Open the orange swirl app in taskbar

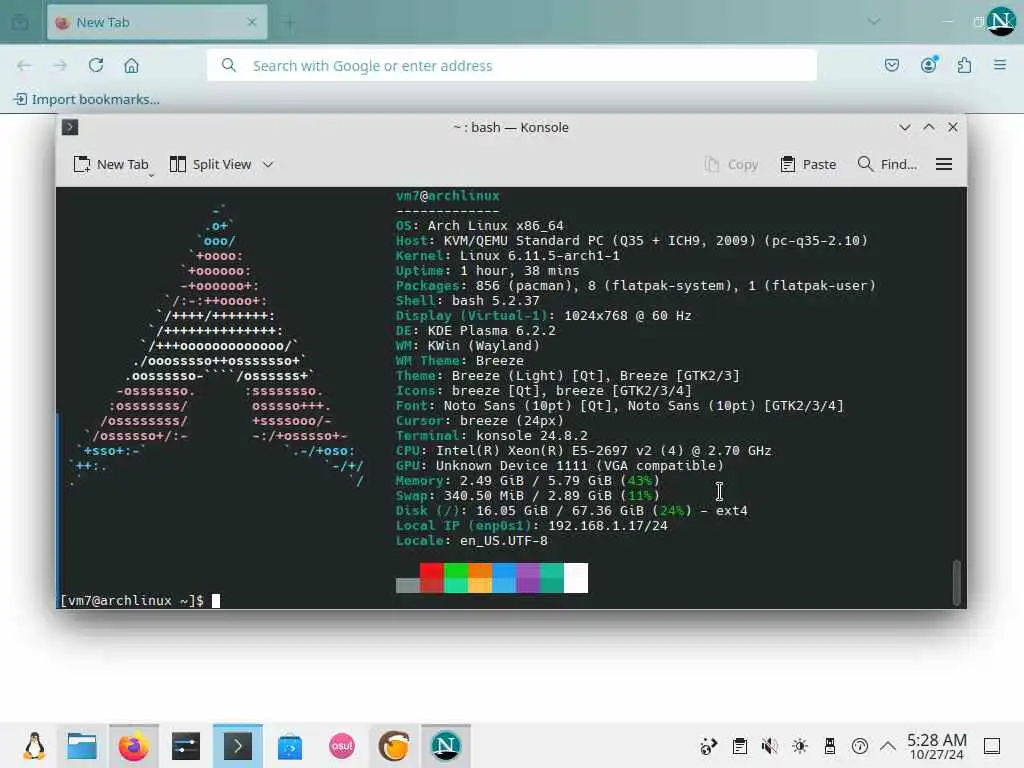pyautogui.click(x=394, y=746)
